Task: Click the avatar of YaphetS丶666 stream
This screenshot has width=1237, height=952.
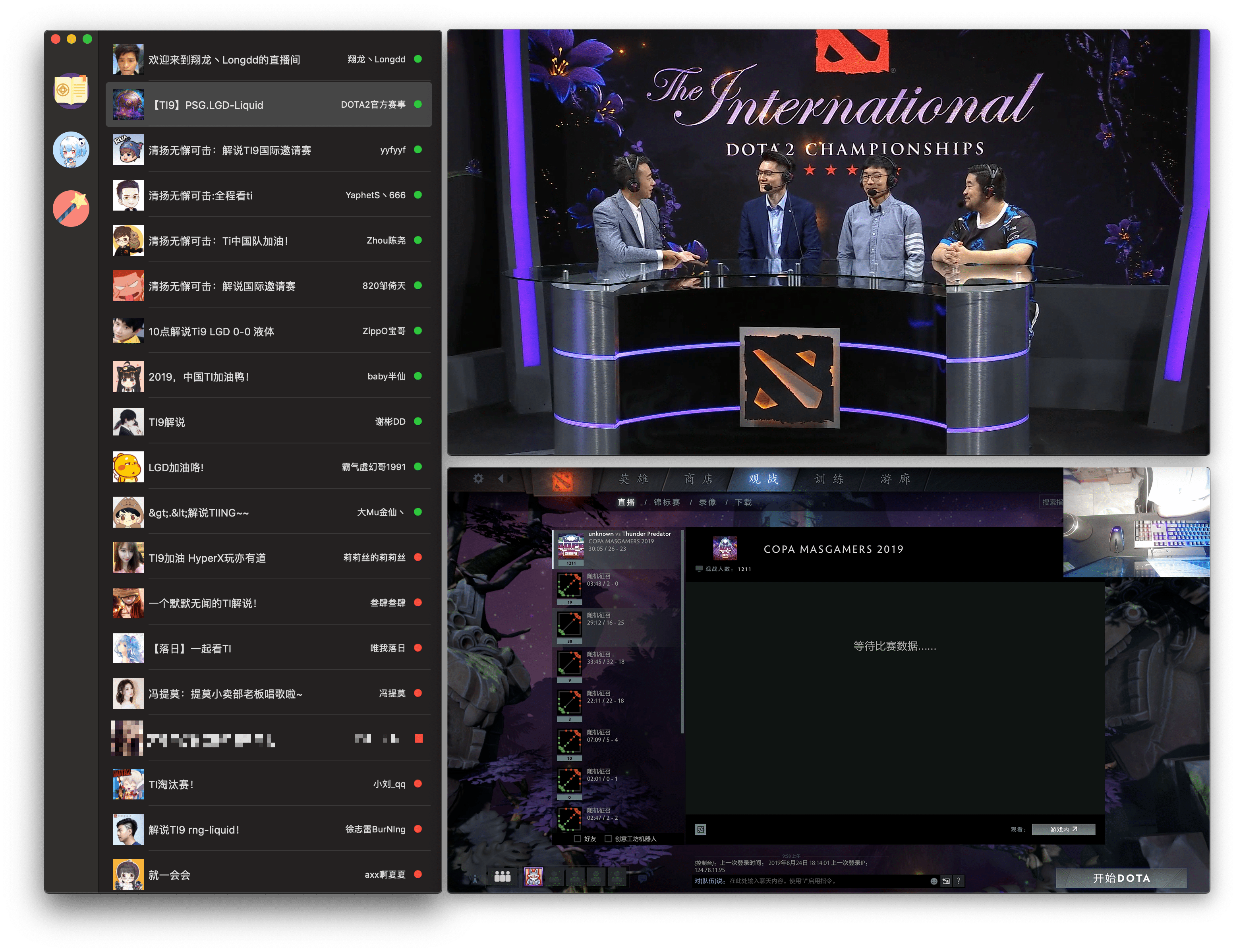Action: tap(128, 195)
